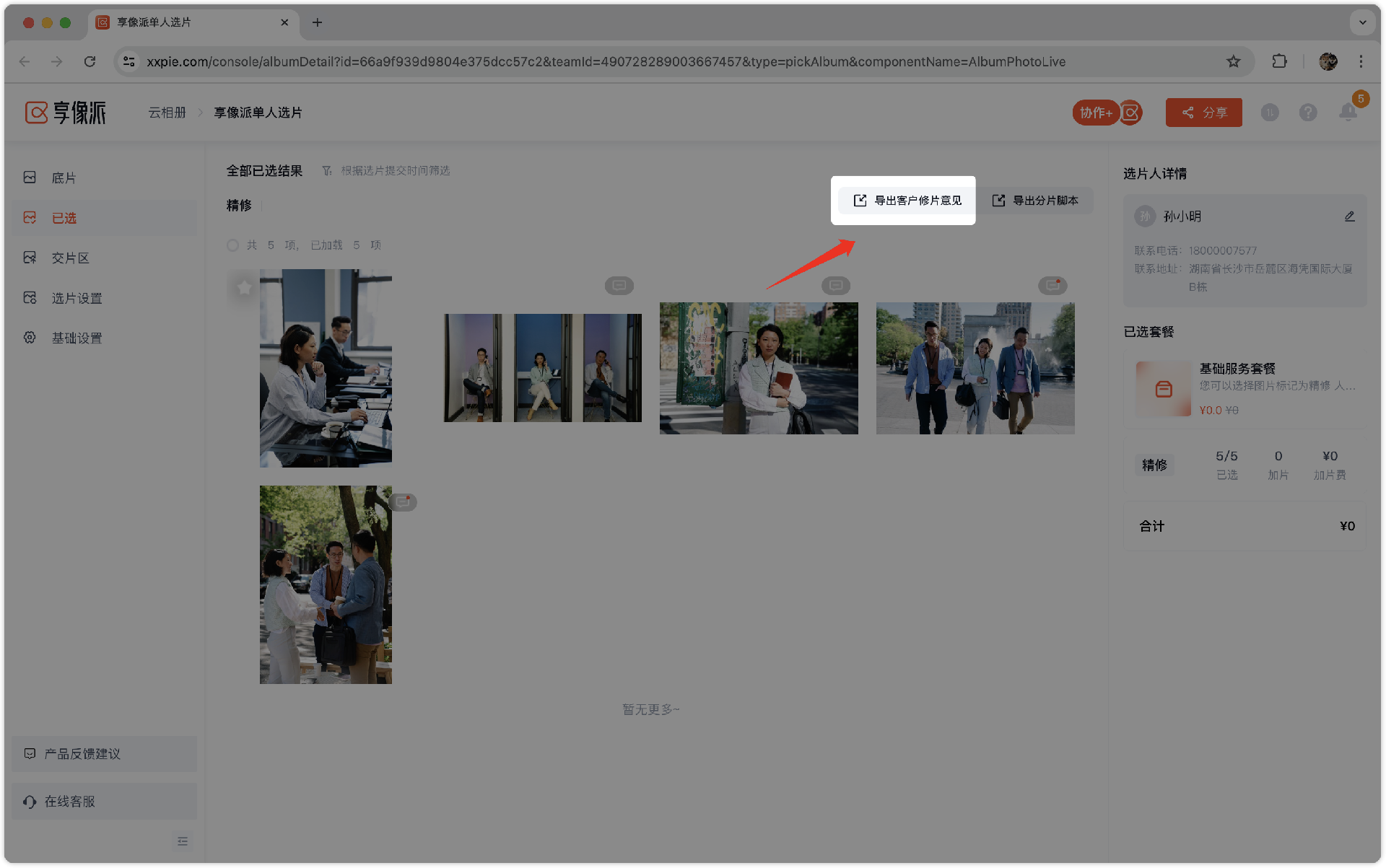This screenshot has height=868, width=1386.
Task: Open comment icon above woman street photo
Action: [x=835, y=286]
